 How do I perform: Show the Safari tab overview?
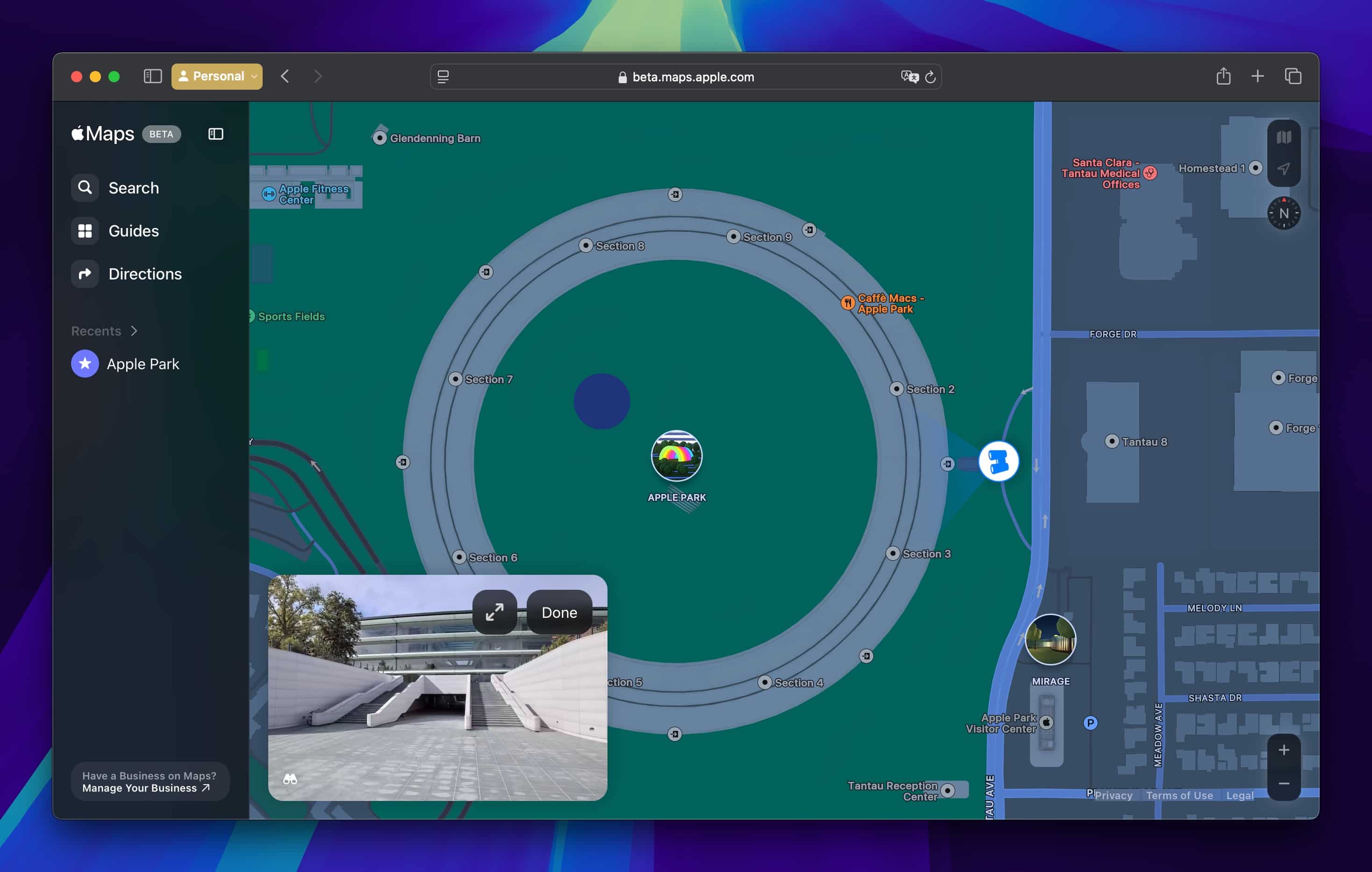coord(1293,76)
